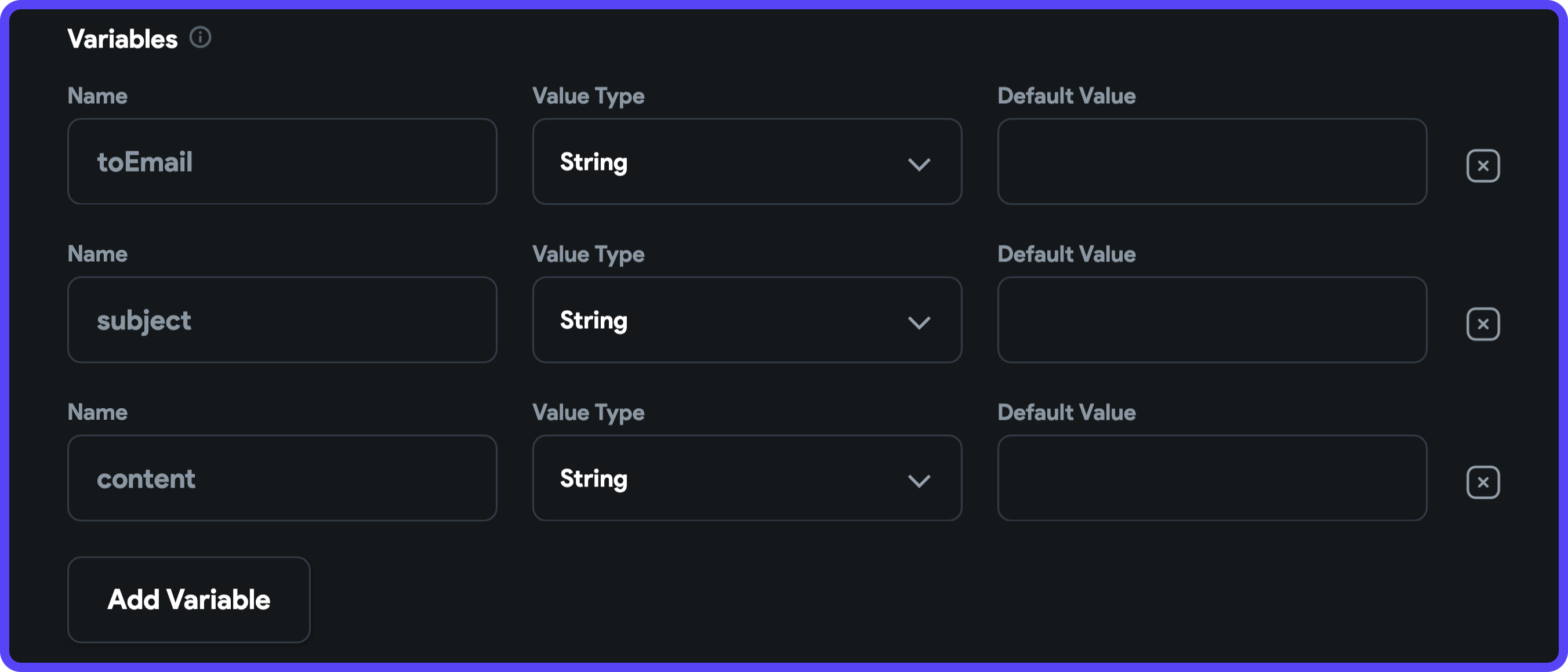Screen dimensions: 1568x672
Task: Select the Add Variable control at the bottom
Action: tap(188, 600)
